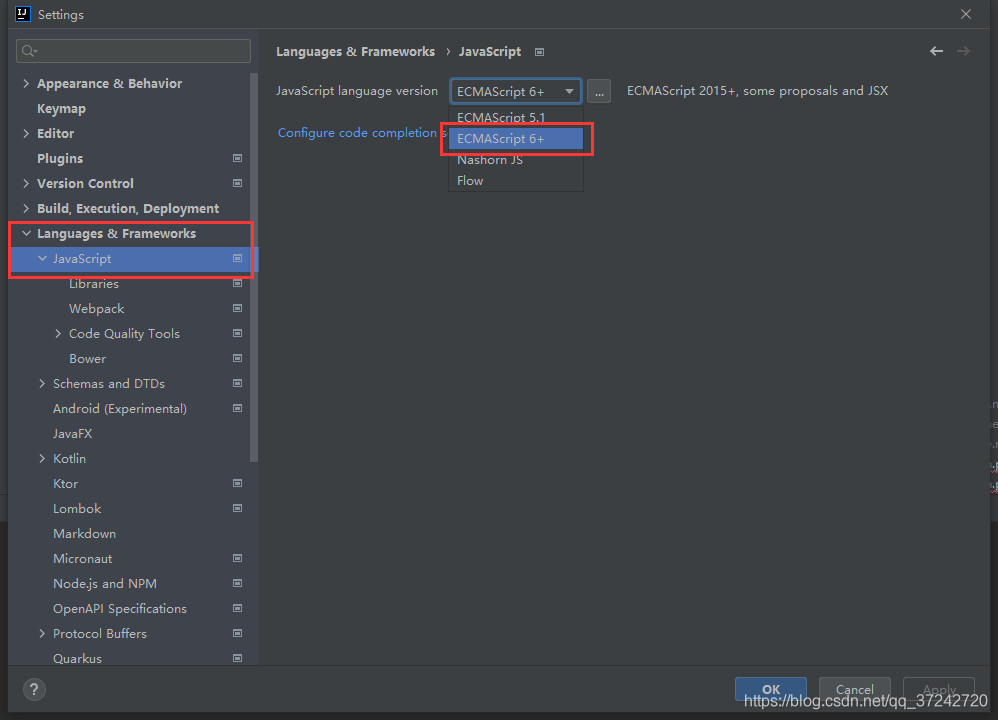Screen dimensions: 998x720
Task: Click the search magnifier icon in settings search
Action: pyautogui.click(x=29, y=51)
